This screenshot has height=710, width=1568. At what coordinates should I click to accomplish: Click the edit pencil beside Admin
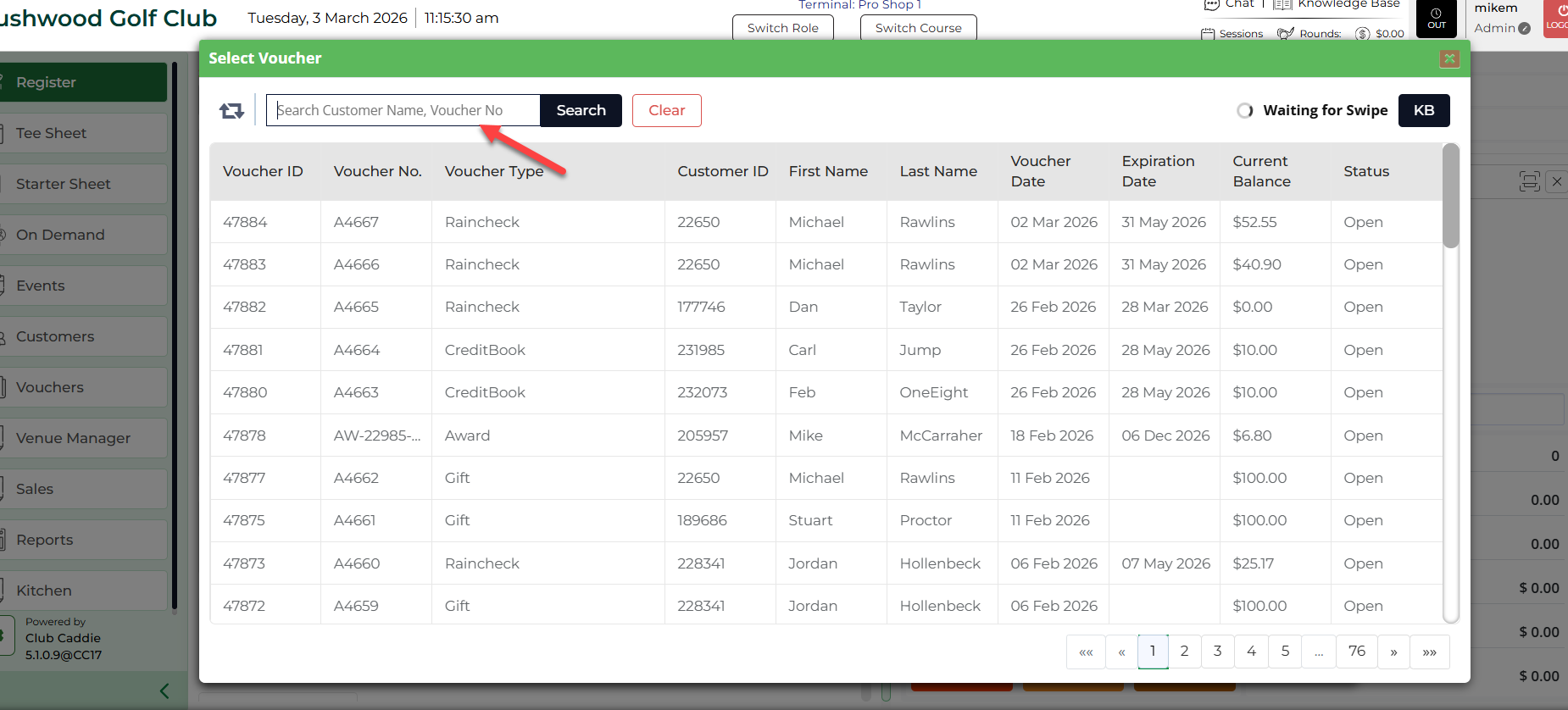1525,28
